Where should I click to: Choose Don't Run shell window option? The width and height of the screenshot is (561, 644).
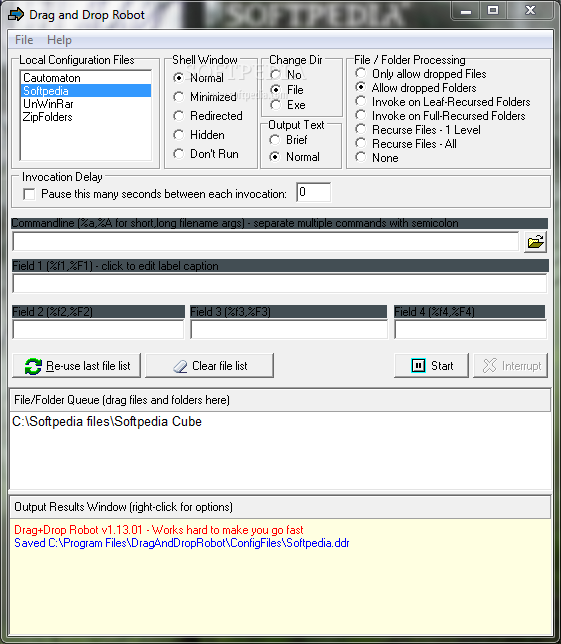206,154
